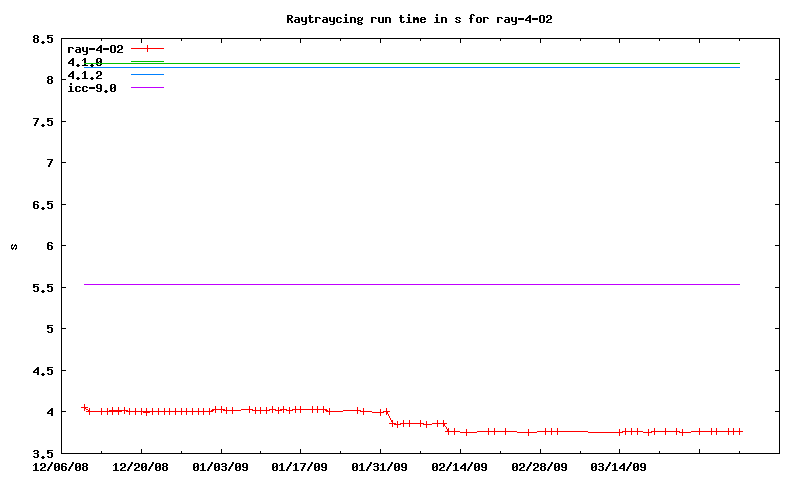
Task: Click the 6.5 y-axis tick label
Action: (43, 205)
